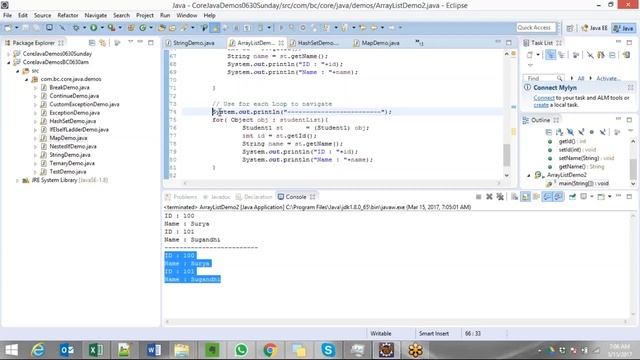Click Remove Launch in Console toolbar
The width and height of the screenshot is (640, 360).
coord(489,197)
